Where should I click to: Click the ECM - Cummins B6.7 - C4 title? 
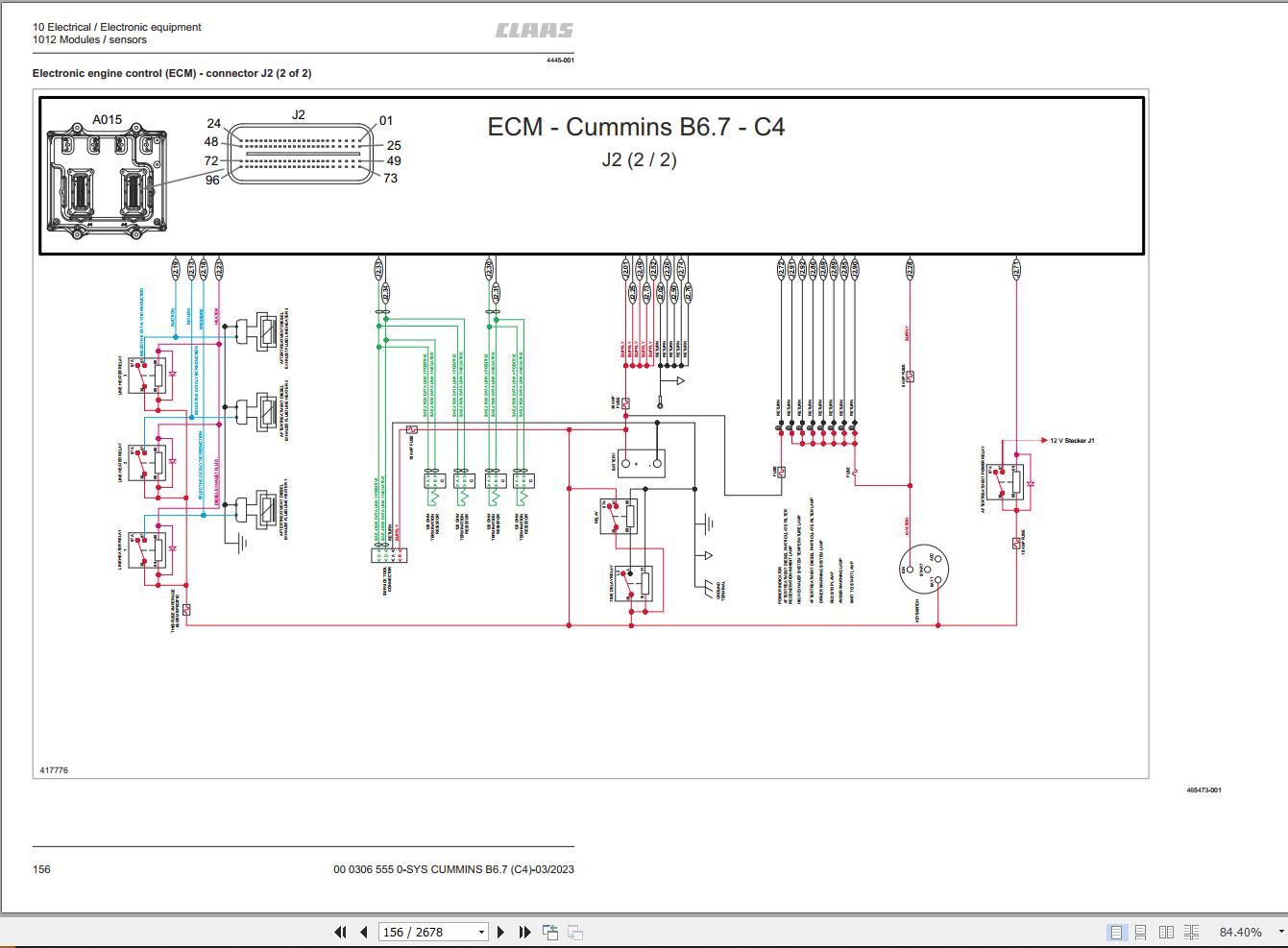[636, 127]
